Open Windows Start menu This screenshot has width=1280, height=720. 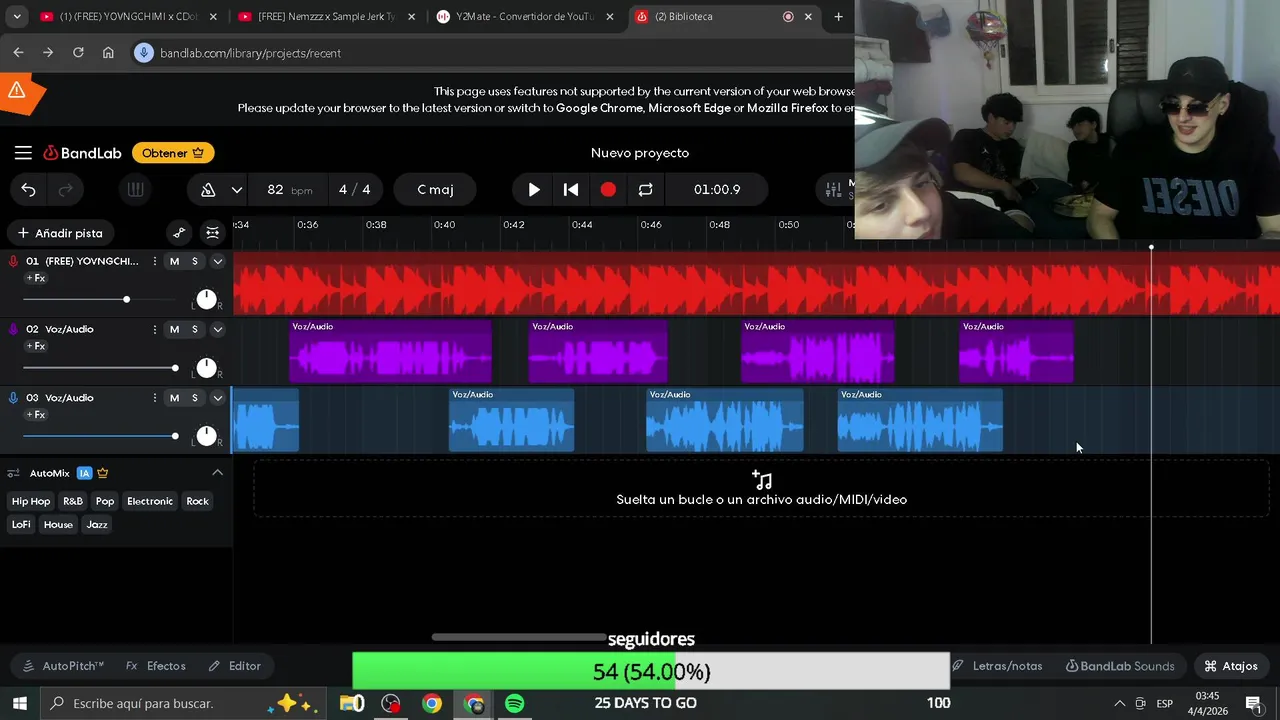click(x=19, y=704)
